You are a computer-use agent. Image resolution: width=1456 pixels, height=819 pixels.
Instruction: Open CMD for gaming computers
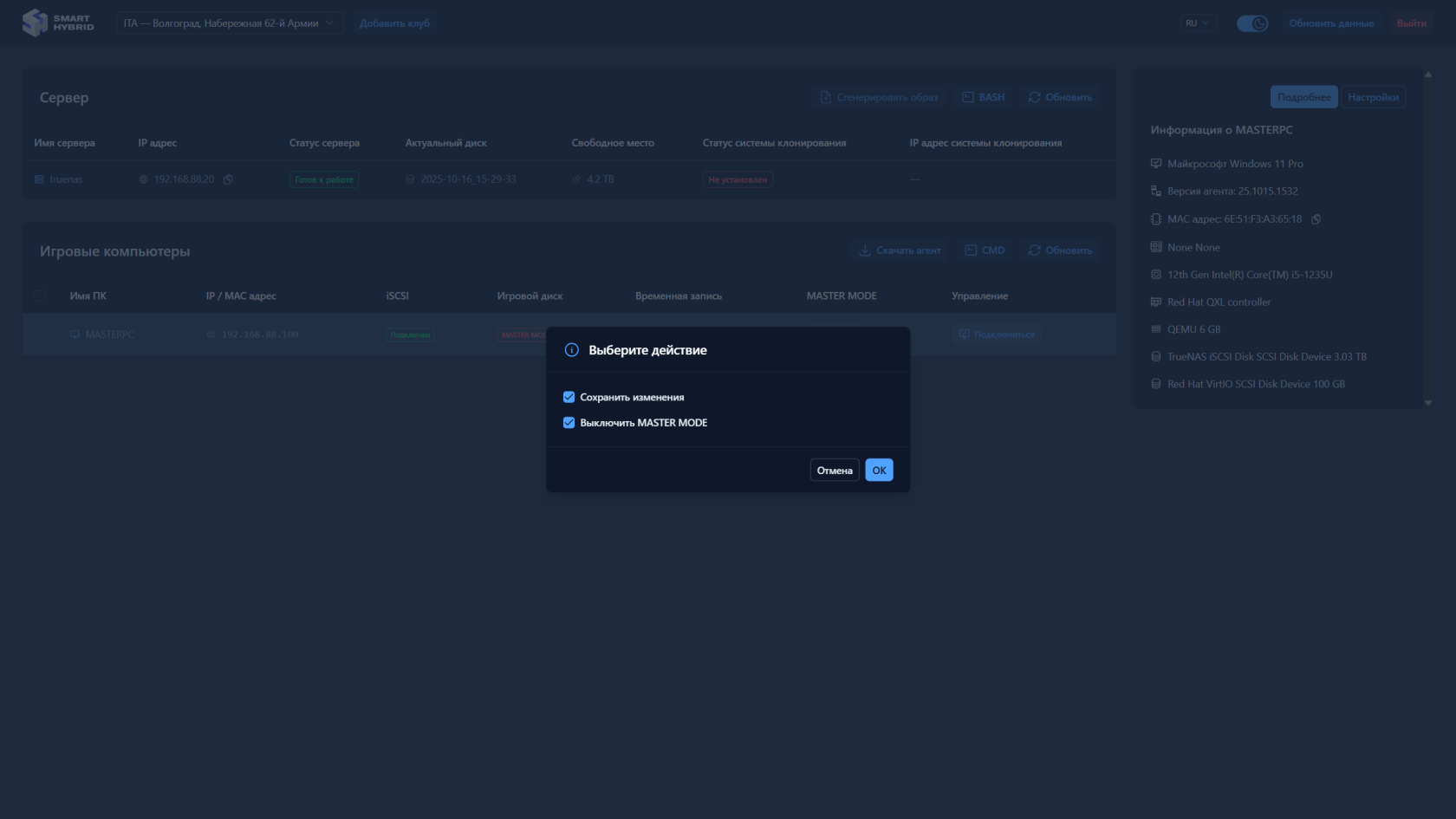coord(985,250)
